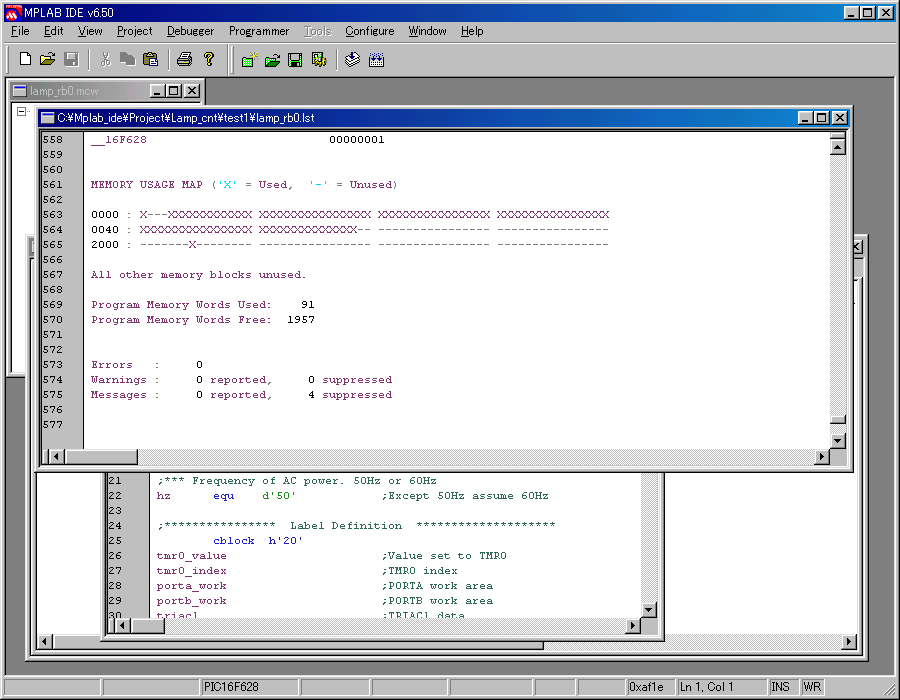Open the Window menu
Viewport: 900px width, 700px height.
(x=427, y=31)
